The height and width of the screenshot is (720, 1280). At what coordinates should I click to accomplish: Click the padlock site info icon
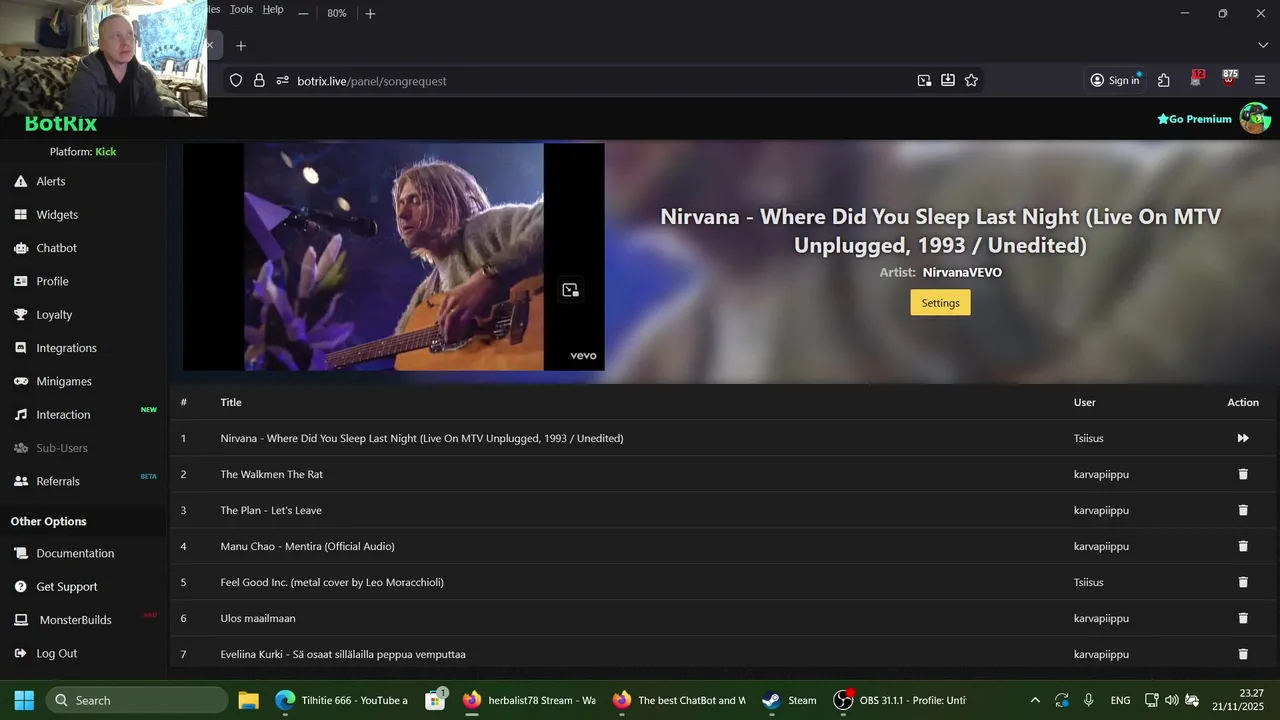259,81
